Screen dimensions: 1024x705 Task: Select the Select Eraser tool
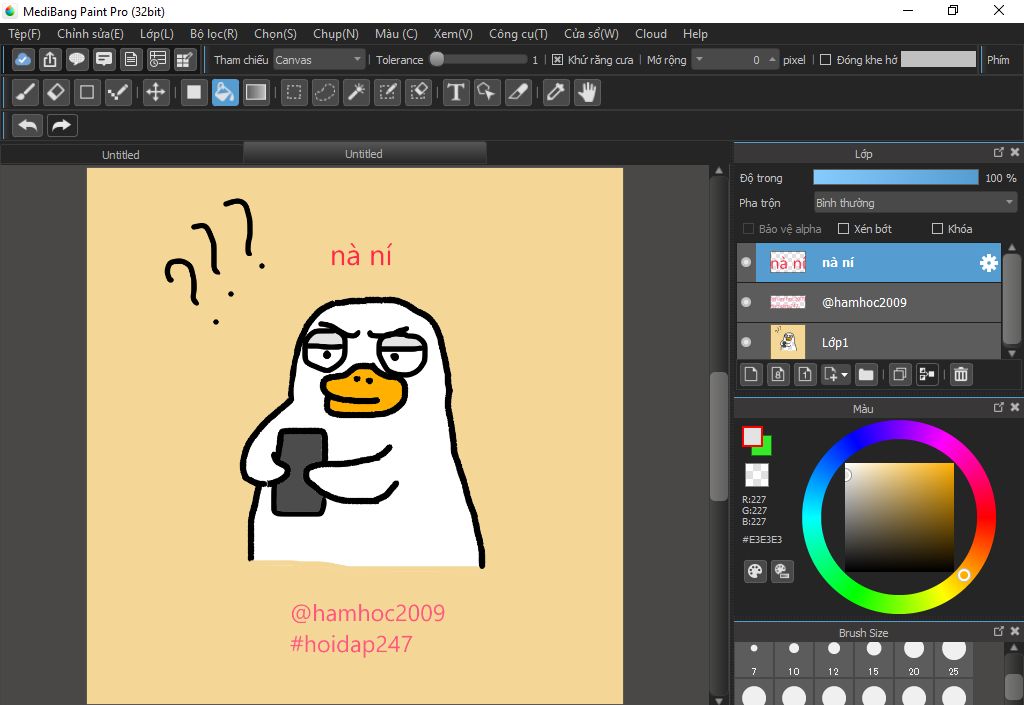tap(419, 92)
